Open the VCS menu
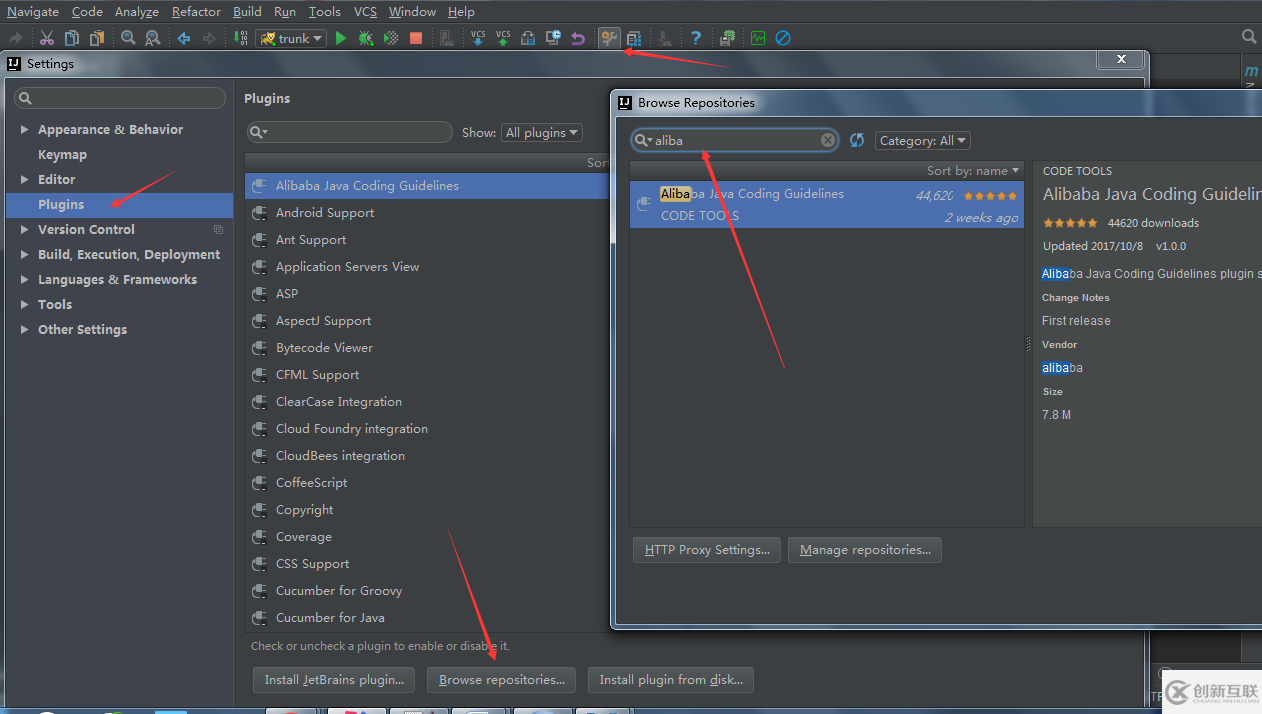 coord(365,11)
